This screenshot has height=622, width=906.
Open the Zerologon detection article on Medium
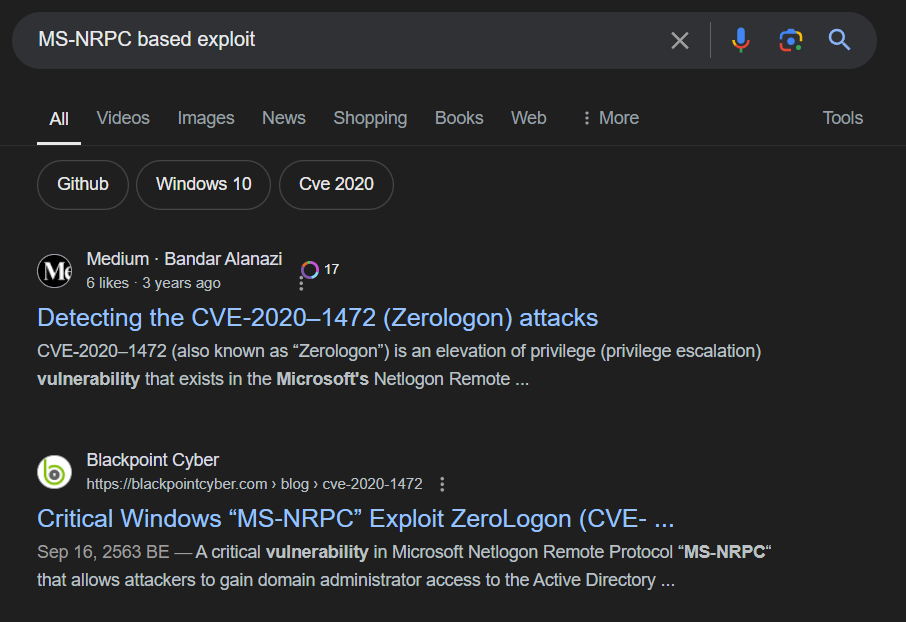click(318, 317)
